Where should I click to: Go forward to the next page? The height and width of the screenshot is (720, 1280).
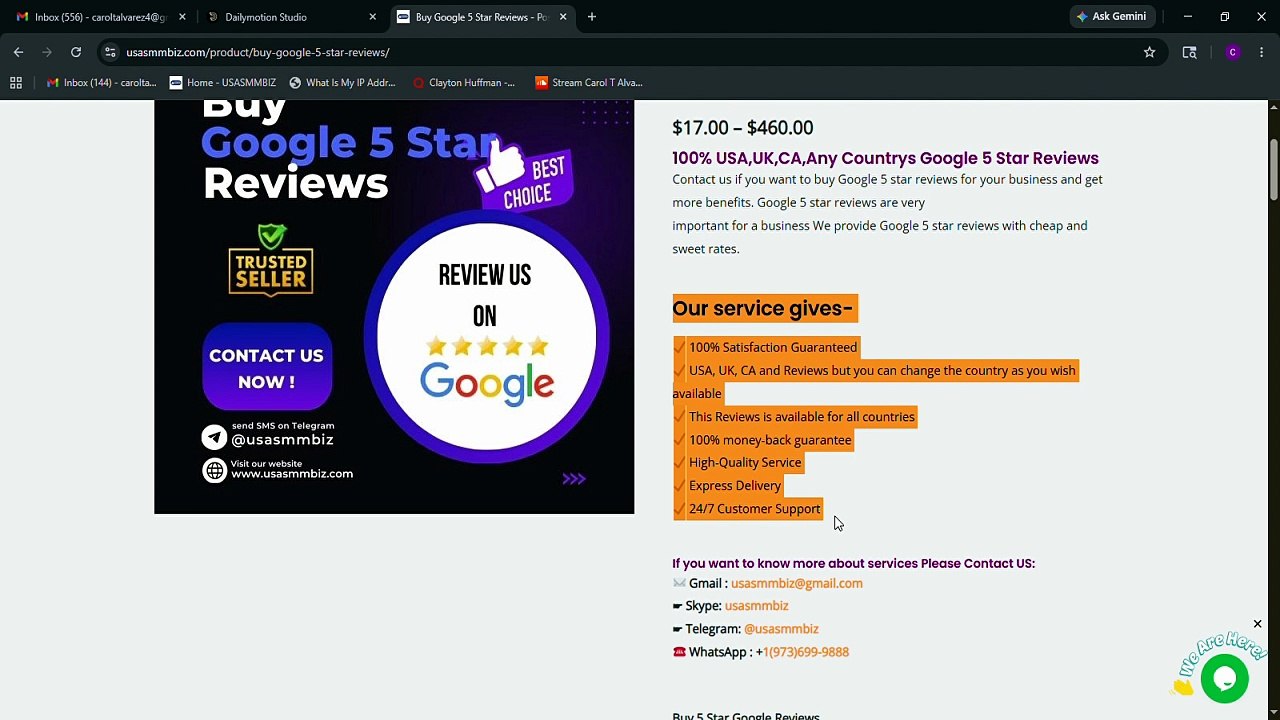click(x=47, y=52)
